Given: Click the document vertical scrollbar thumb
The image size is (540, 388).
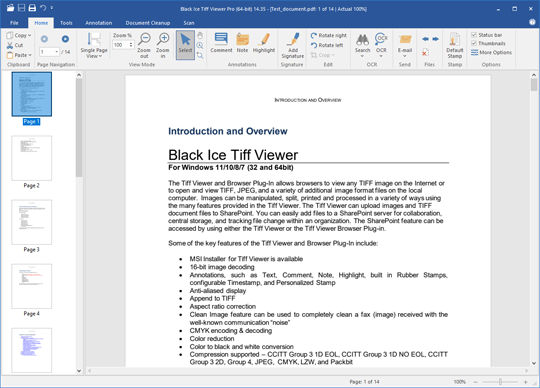Looking at the screenshot, I should click(534, 84).
